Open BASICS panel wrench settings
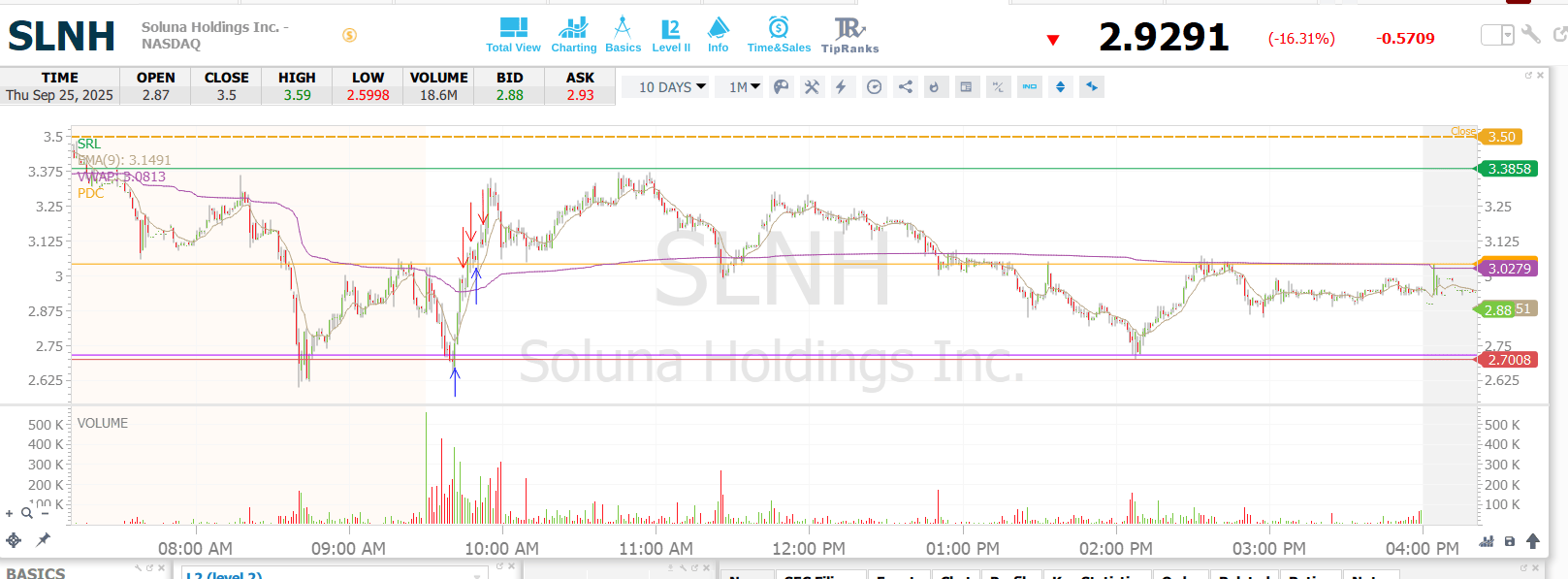 pos(139,567)
